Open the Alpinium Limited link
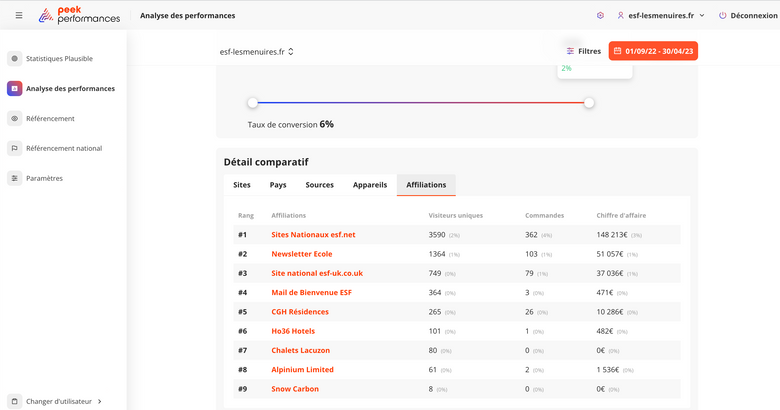 point(302,369)
